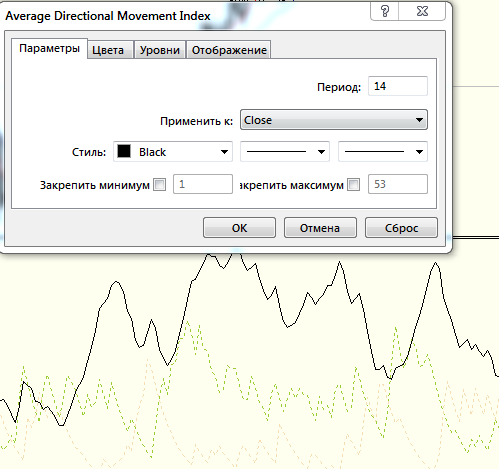Click the Применить к label
499x469 pixels.
pos(196,121)
